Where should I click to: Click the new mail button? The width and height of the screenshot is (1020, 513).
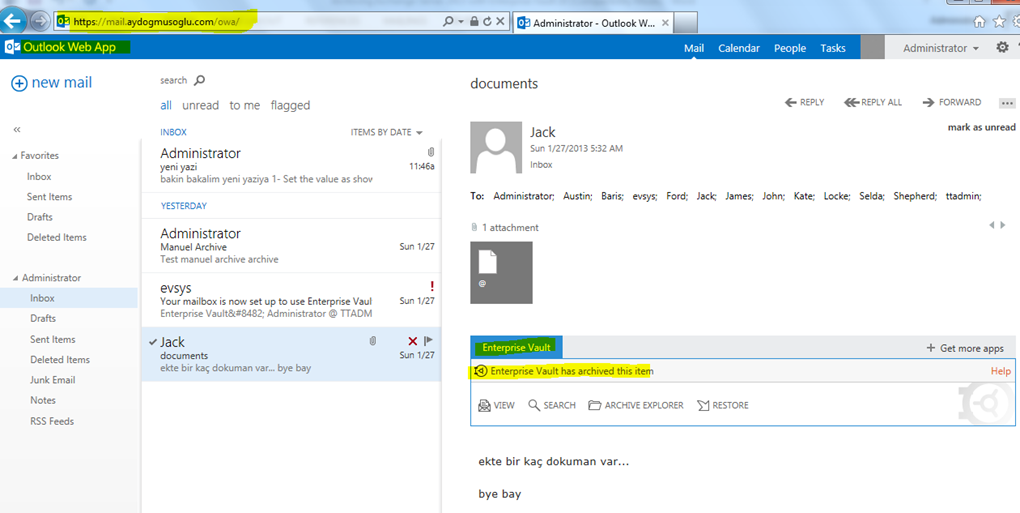pos(52,83)
